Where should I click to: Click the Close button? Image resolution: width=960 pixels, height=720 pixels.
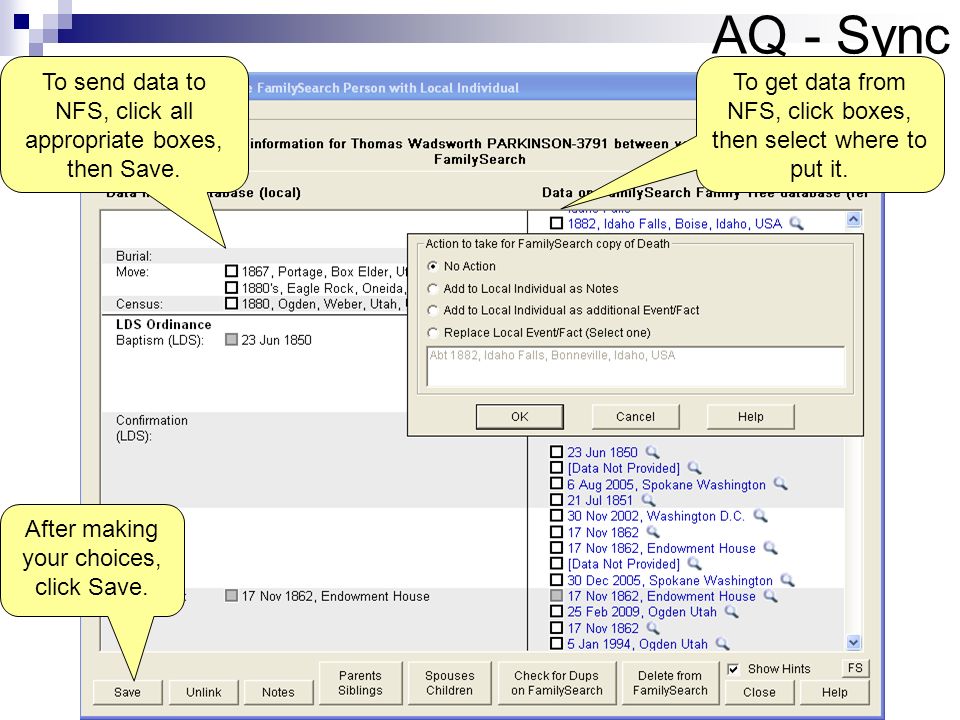click(x=759, y=692)
